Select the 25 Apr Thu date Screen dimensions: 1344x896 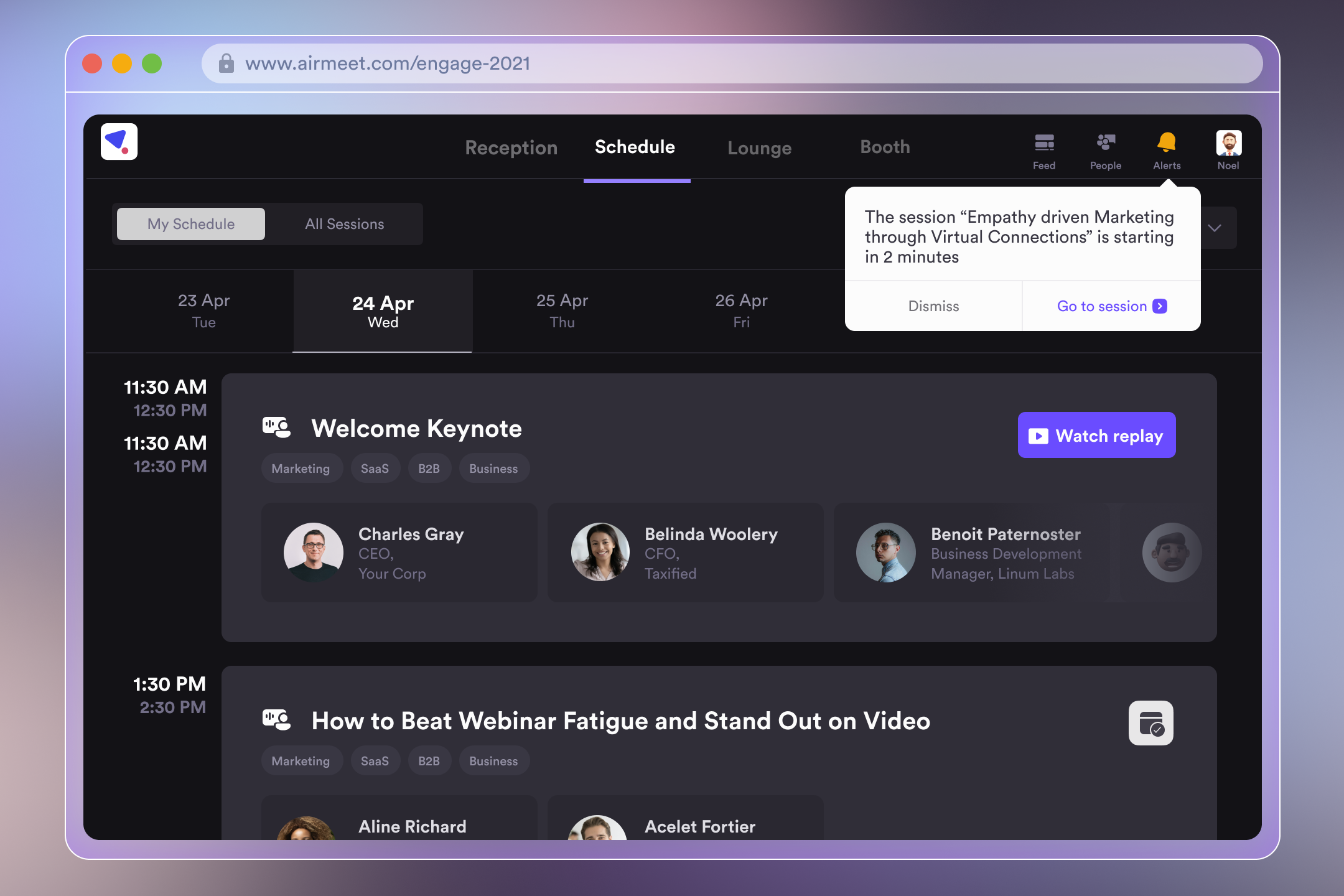(562, 310)
